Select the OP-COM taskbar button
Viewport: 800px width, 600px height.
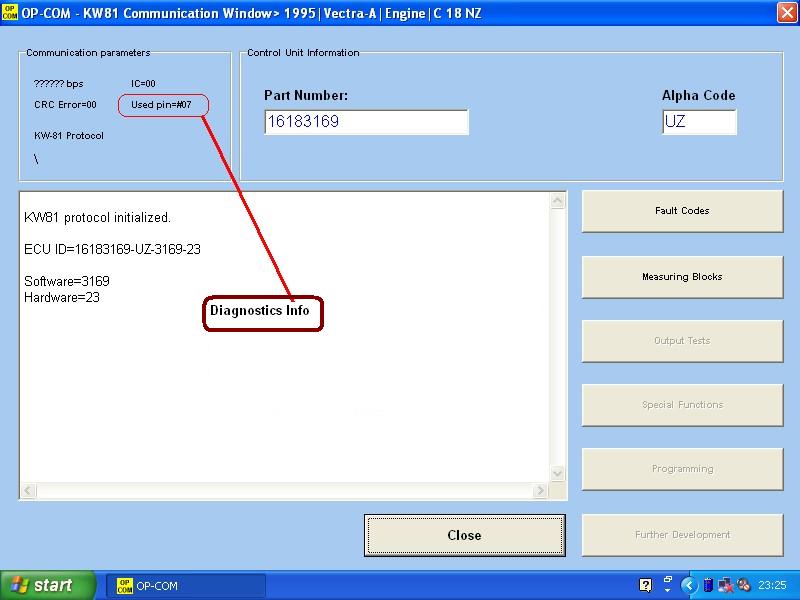[x=186, y=586]
